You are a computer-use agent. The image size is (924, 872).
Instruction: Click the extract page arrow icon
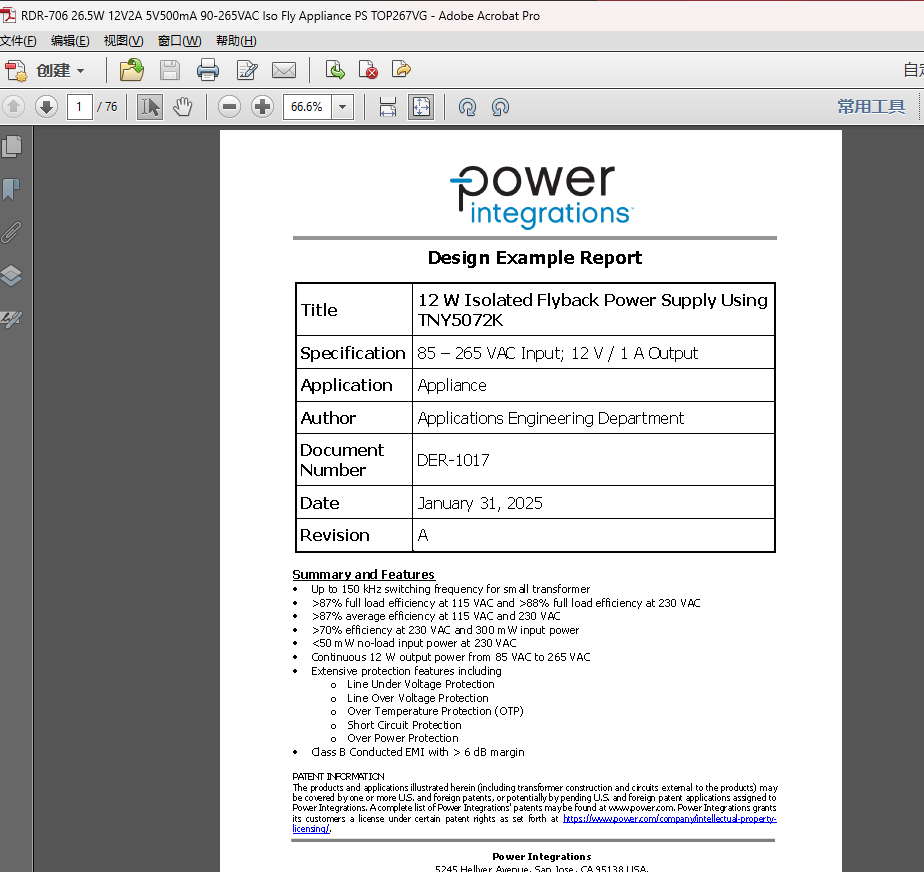(x=401, y=70)
